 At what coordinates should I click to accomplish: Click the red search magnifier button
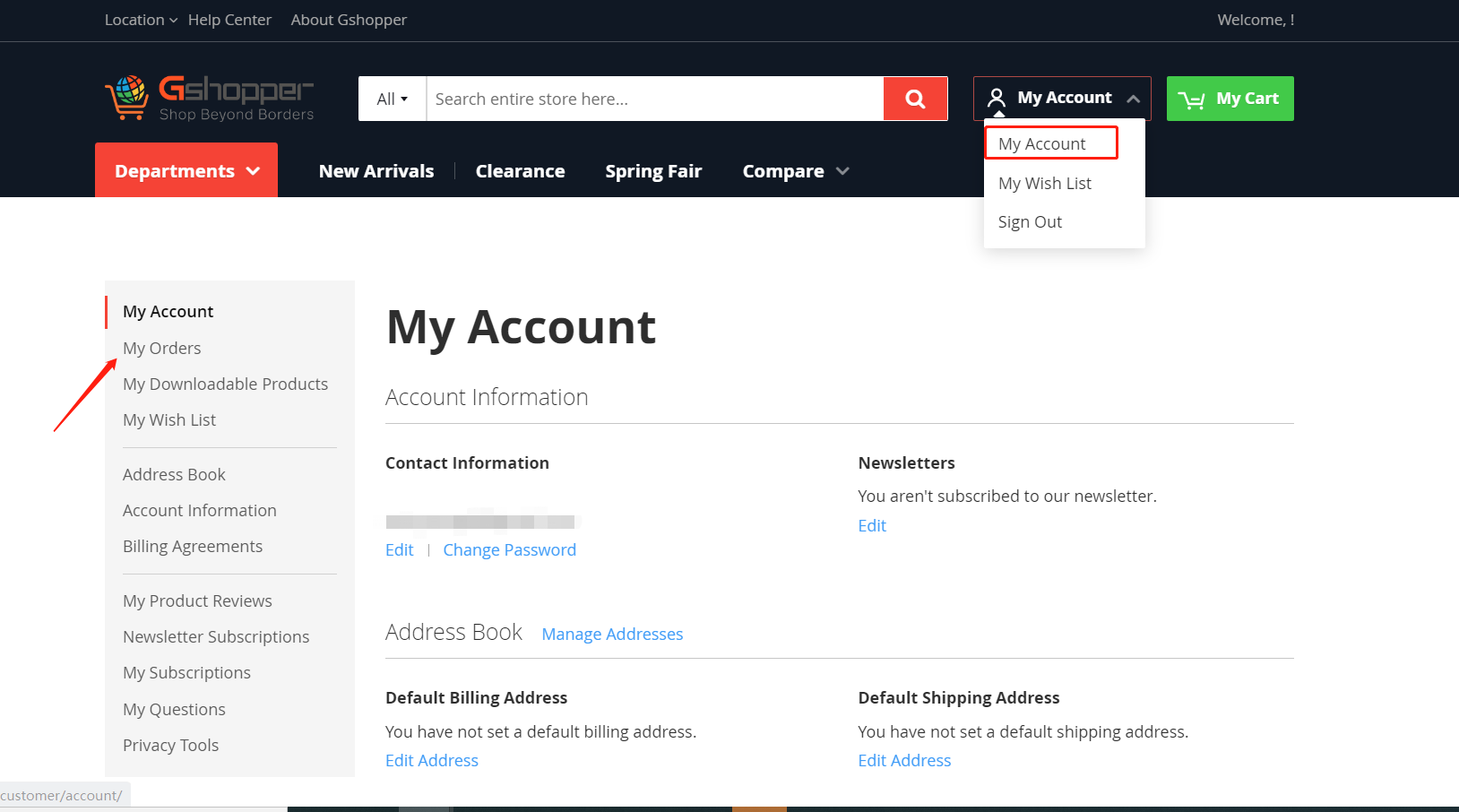click(915, 99)
